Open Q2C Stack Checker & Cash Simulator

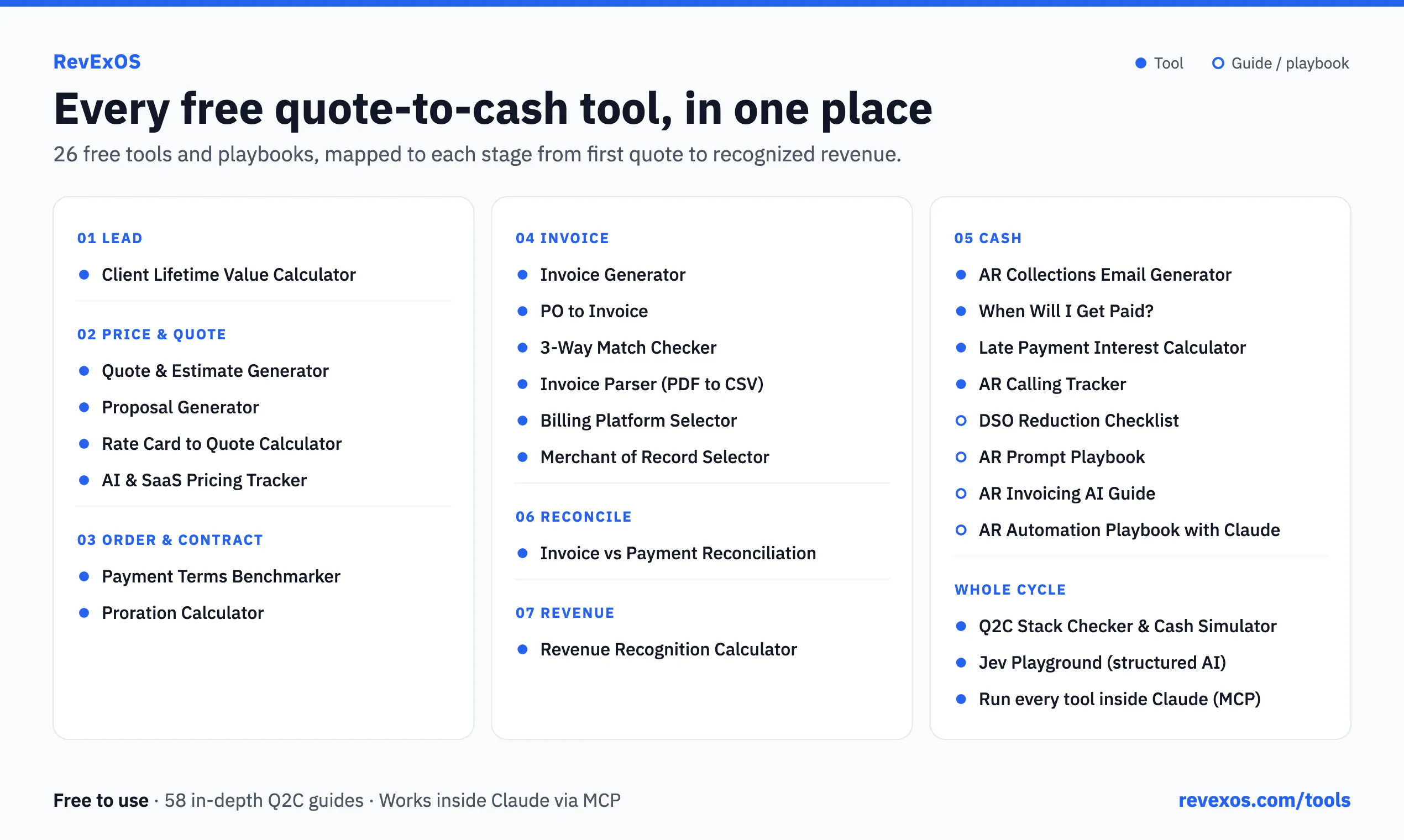coord(1127,626)
